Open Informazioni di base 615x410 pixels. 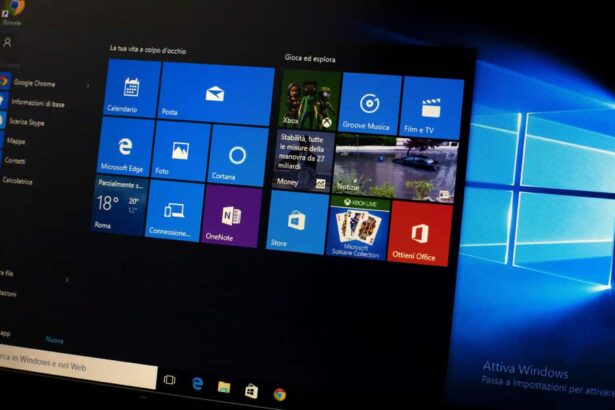click(x=38, y=103)
